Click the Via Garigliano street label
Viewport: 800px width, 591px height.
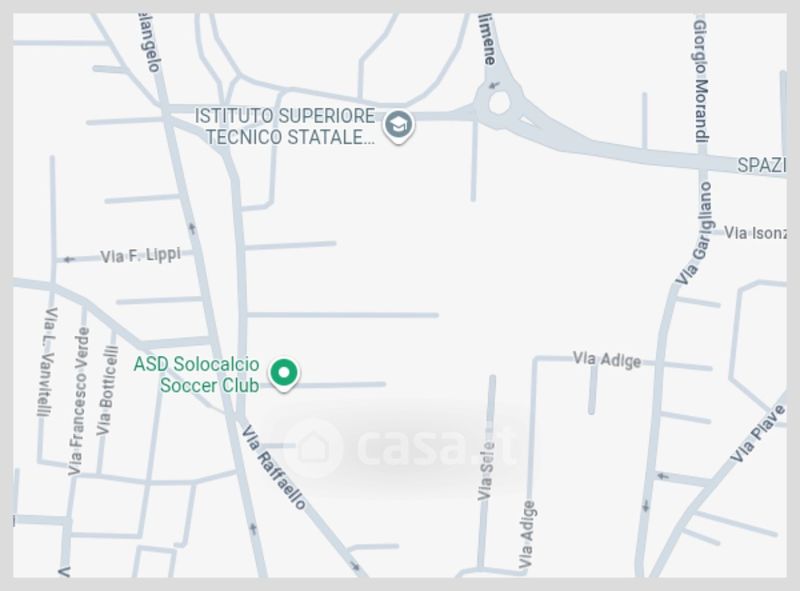(695, 233)
